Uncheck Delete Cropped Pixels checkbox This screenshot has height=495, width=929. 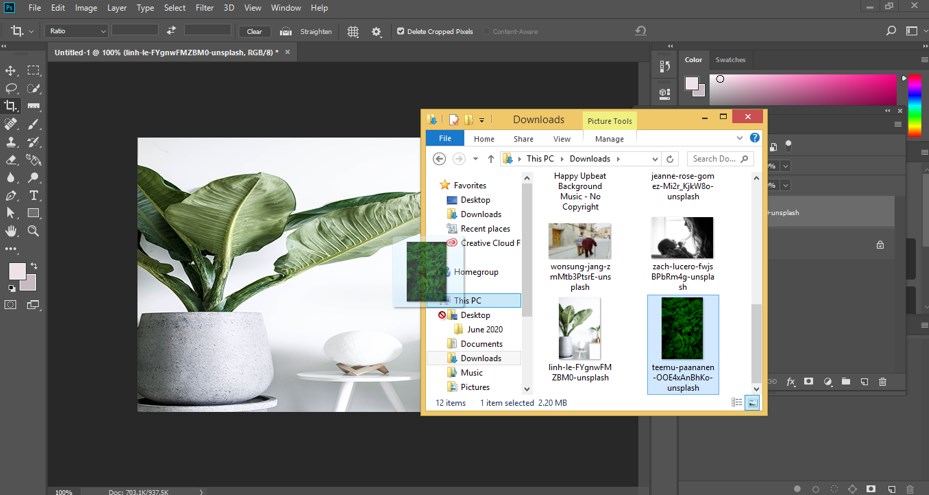[x=401, y=31]
